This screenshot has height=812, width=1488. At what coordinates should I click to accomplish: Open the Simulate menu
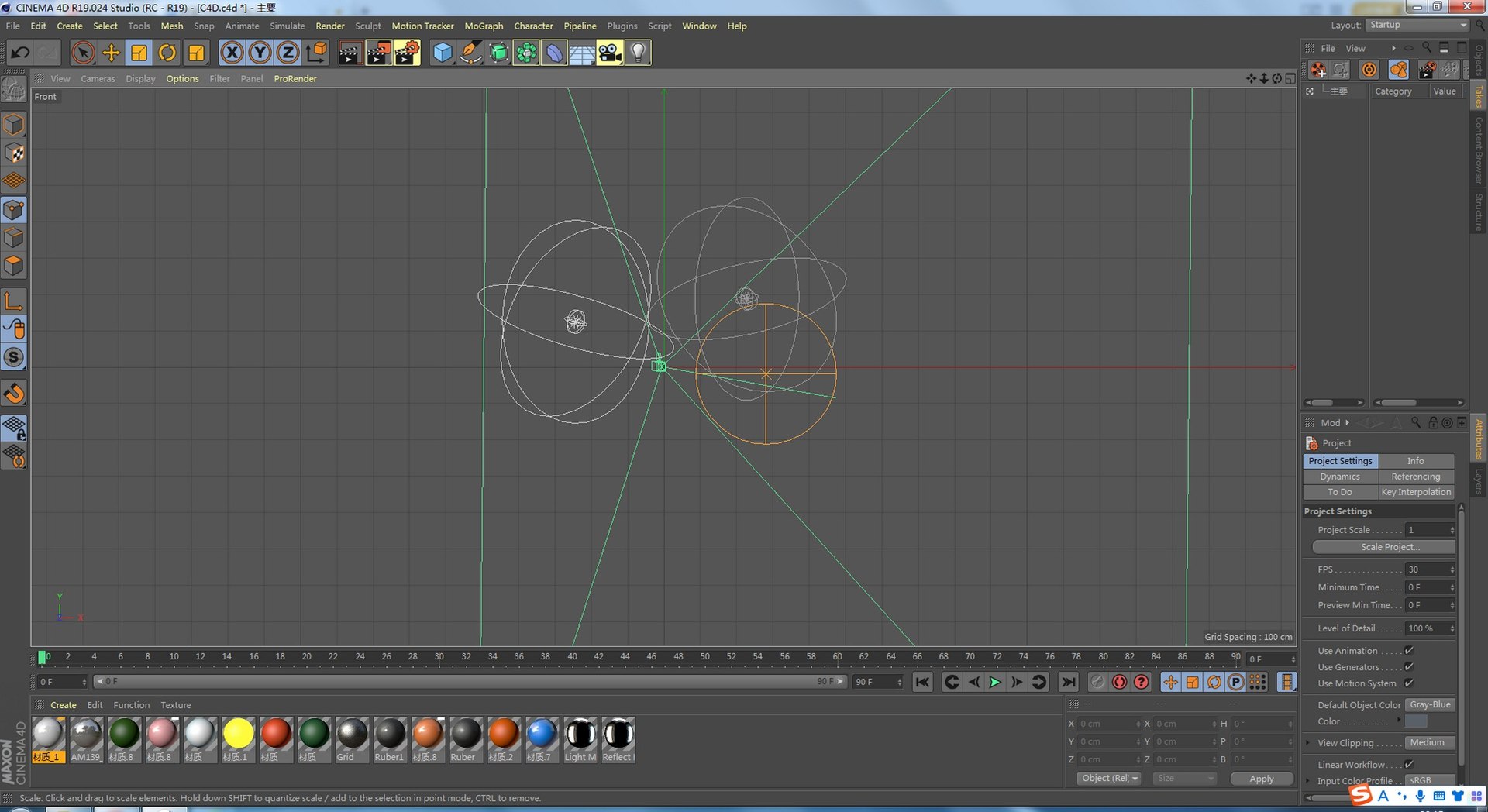287,26
